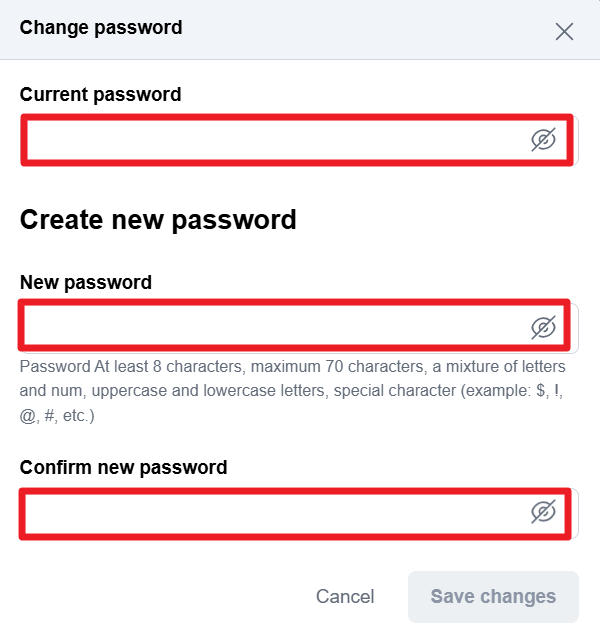Reveal the new password characters
Image resolution: width=600 pixels, height=641 pixels.
coord(543,327)
